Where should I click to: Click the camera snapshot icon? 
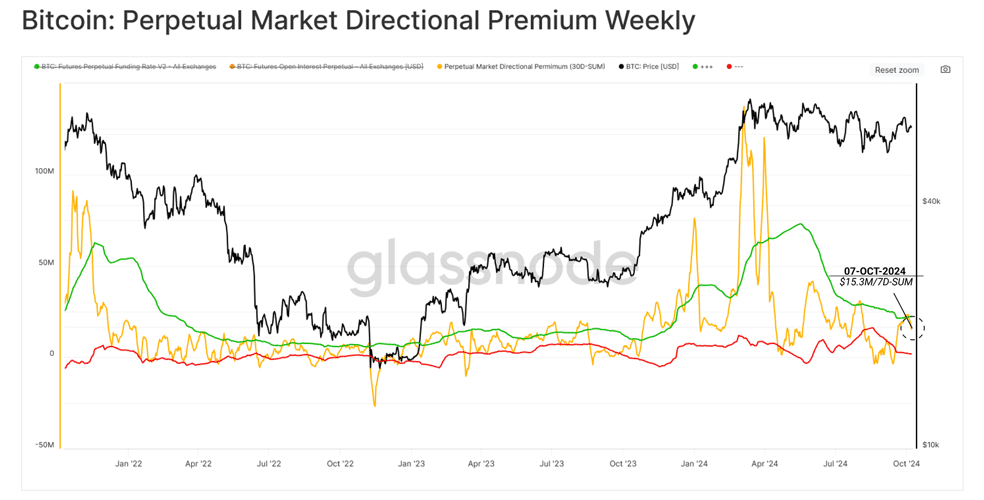945,70
